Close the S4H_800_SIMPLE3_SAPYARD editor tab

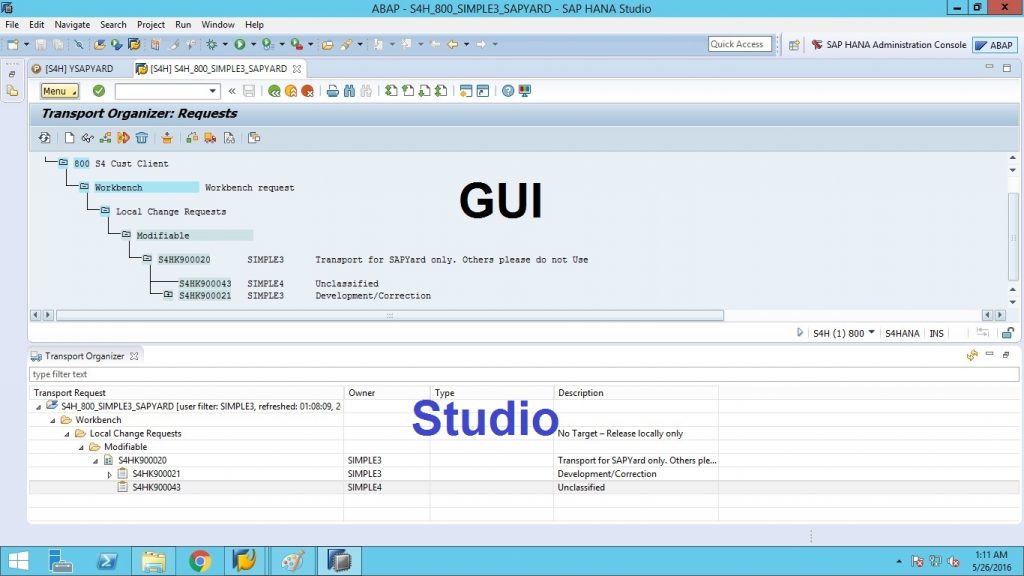pos(297,69)
